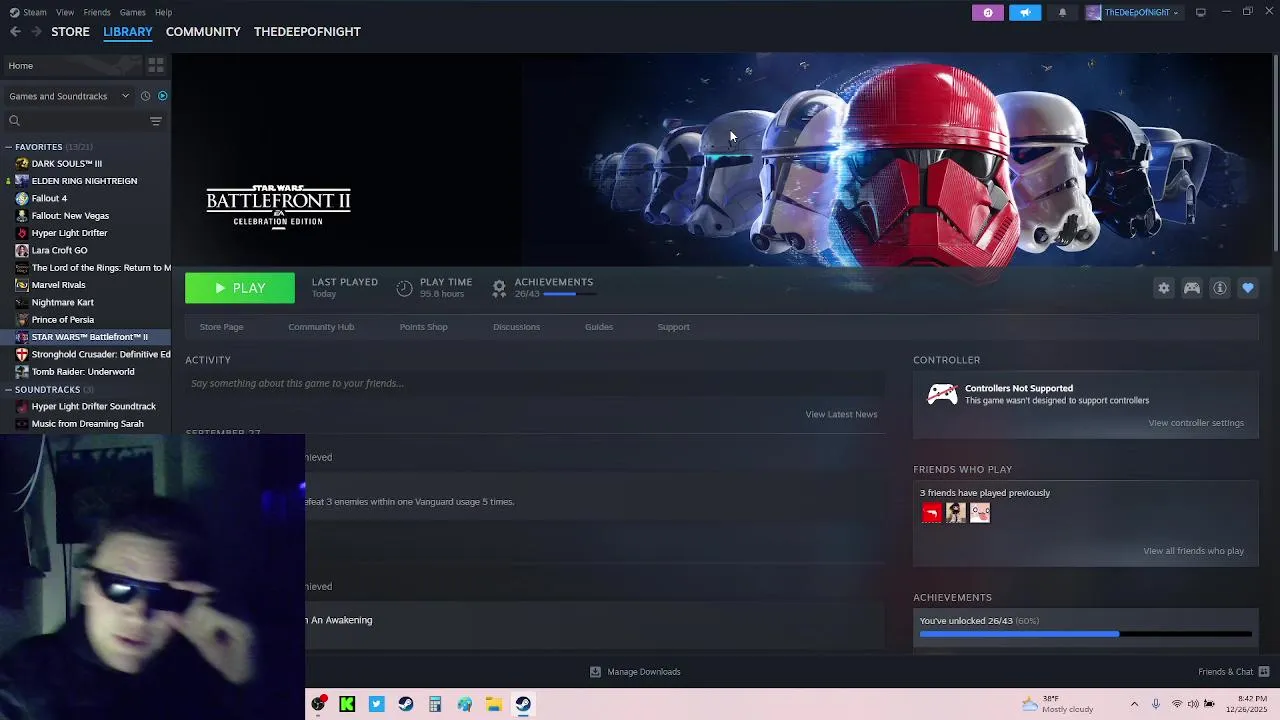Switch to Big Picture mode icon
The width and height of the screenshot is (1280, 720).
[1200, 12]
